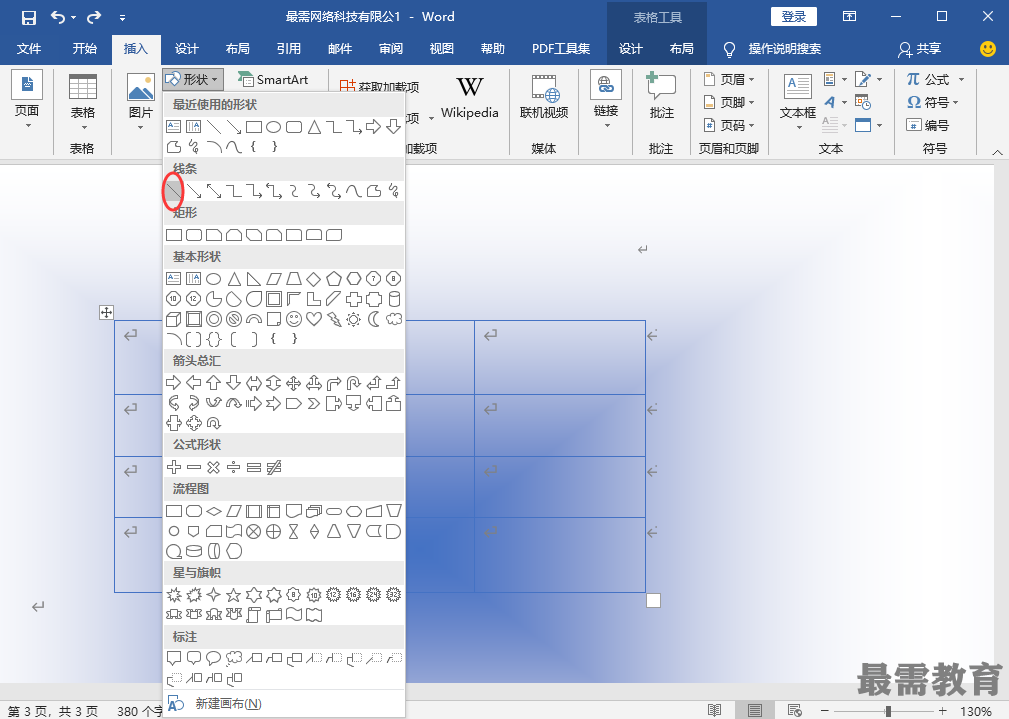Send feedback via smiley face icon
1009x719 pixels.
point(988,49)
